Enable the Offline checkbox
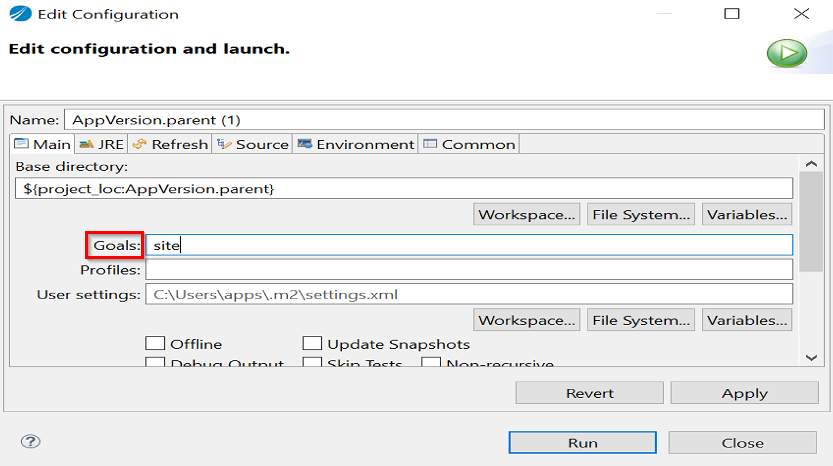 pos(155,344)
